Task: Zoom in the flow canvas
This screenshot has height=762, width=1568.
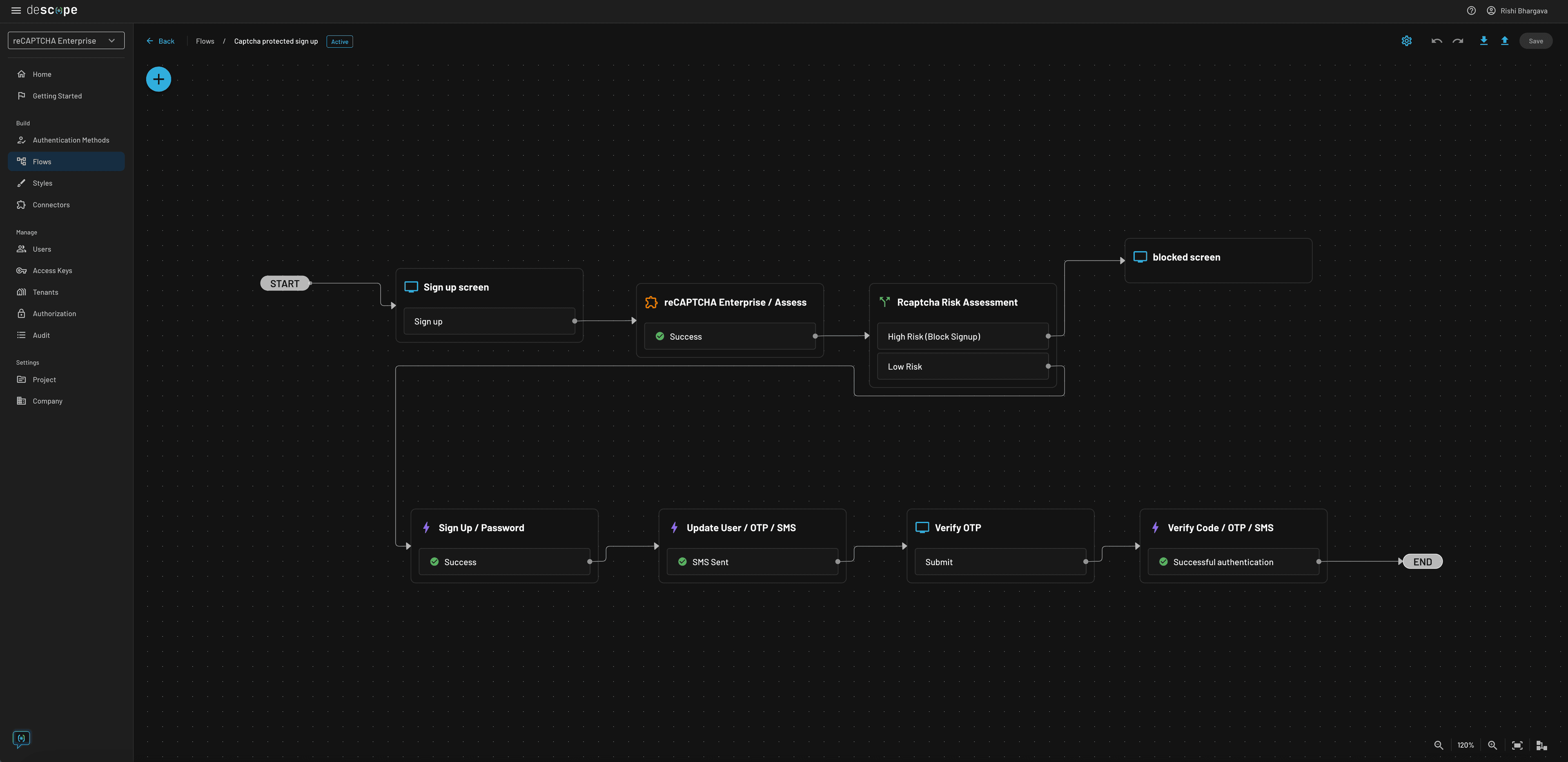Action: [x=1492, y=745]
